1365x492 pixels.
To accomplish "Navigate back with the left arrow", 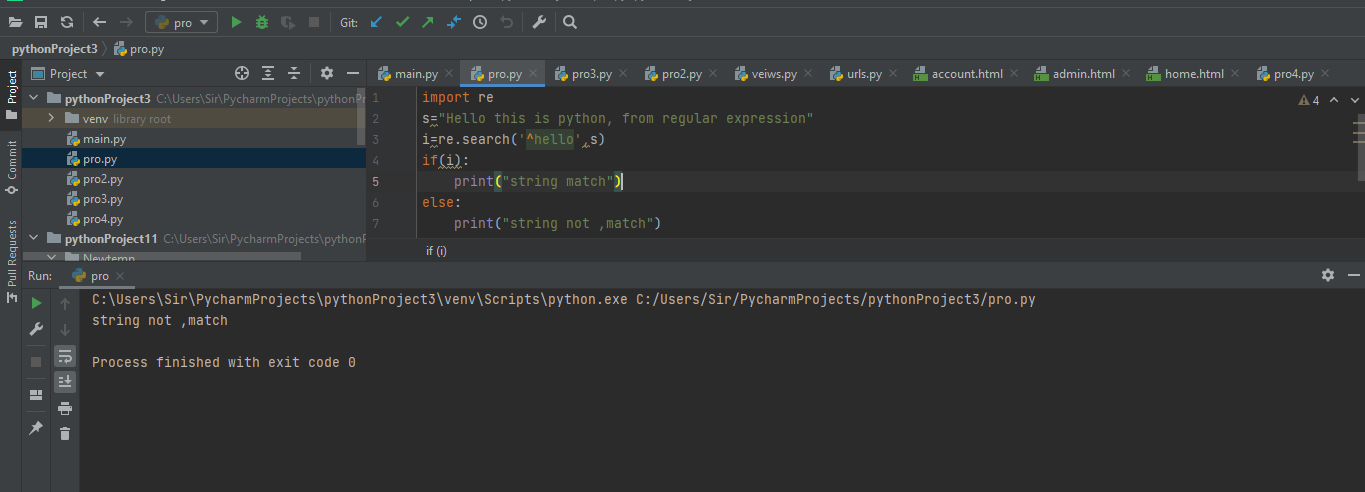I will tap(99, 22).
